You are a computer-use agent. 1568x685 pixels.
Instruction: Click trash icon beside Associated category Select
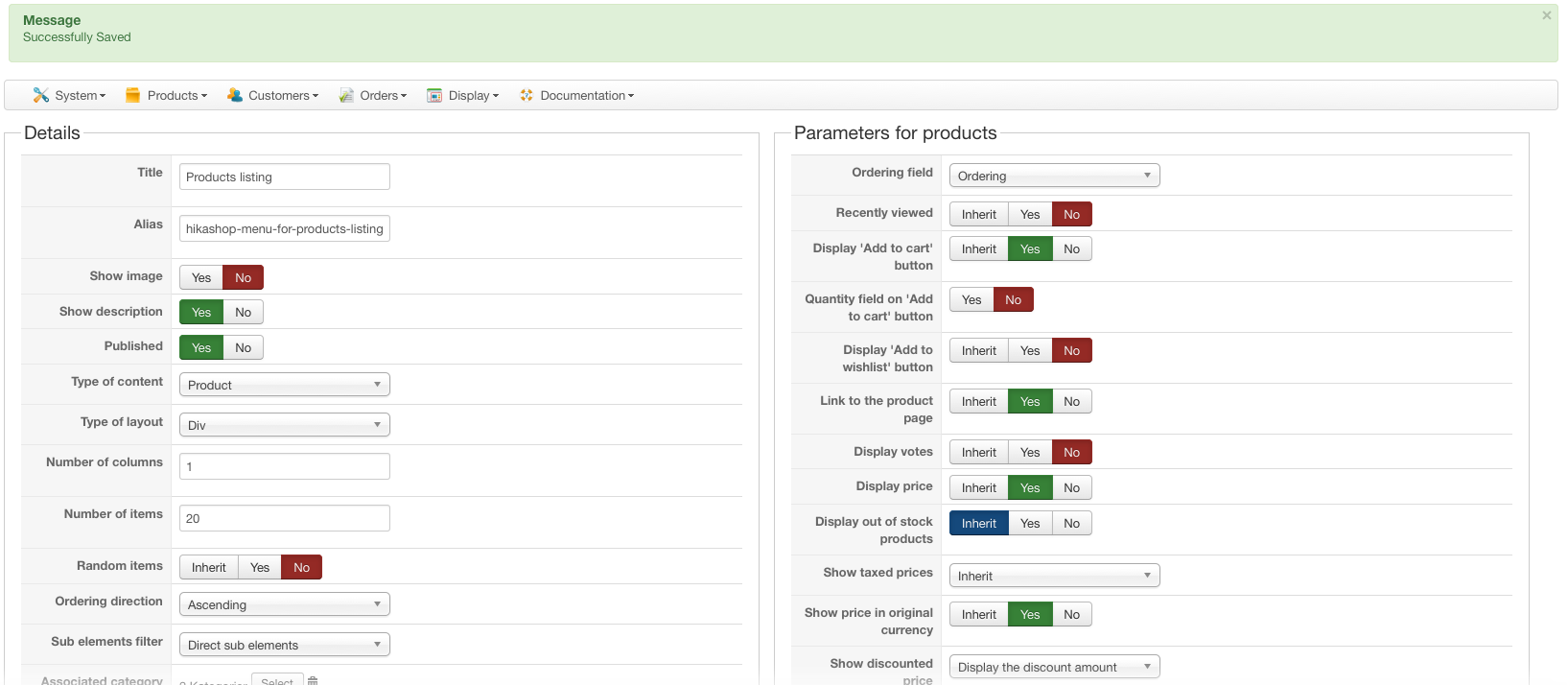(x=313, y=680)
